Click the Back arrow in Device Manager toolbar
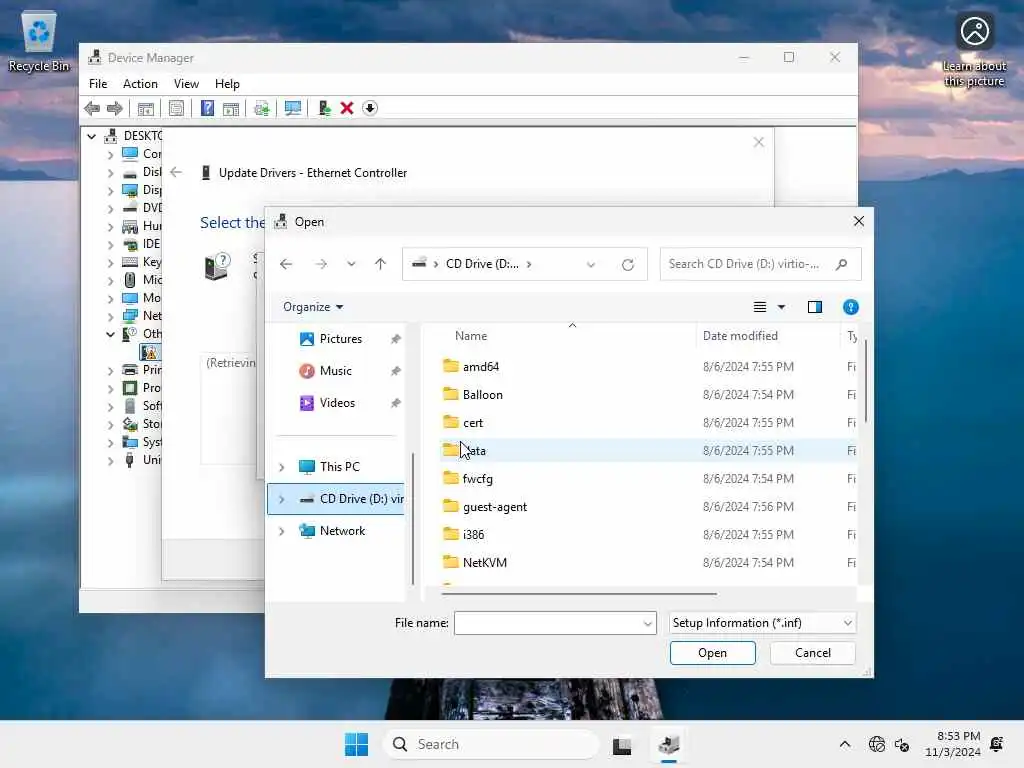Viewport: 1024px width, 768px height. click(x=92, y=108)
